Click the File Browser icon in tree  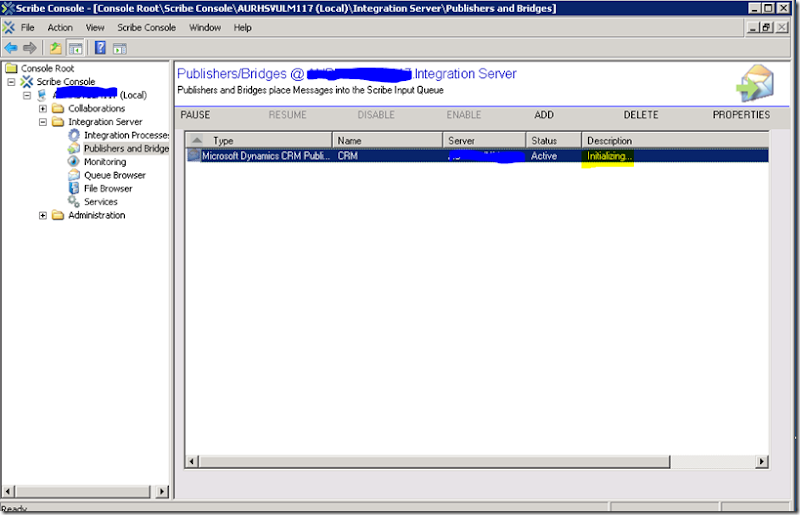coord(74,188)
